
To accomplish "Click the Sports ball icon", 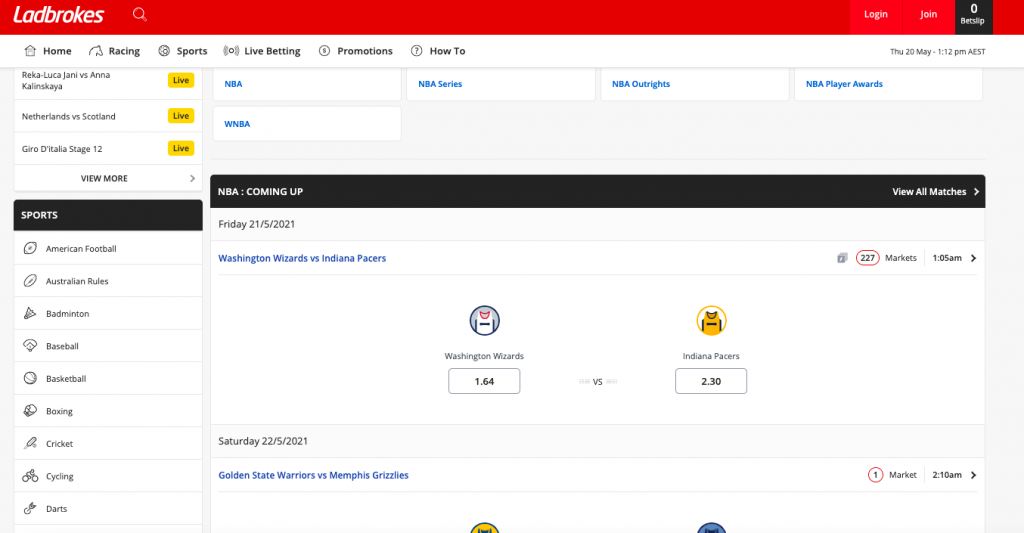I will (x=164, y=51).
